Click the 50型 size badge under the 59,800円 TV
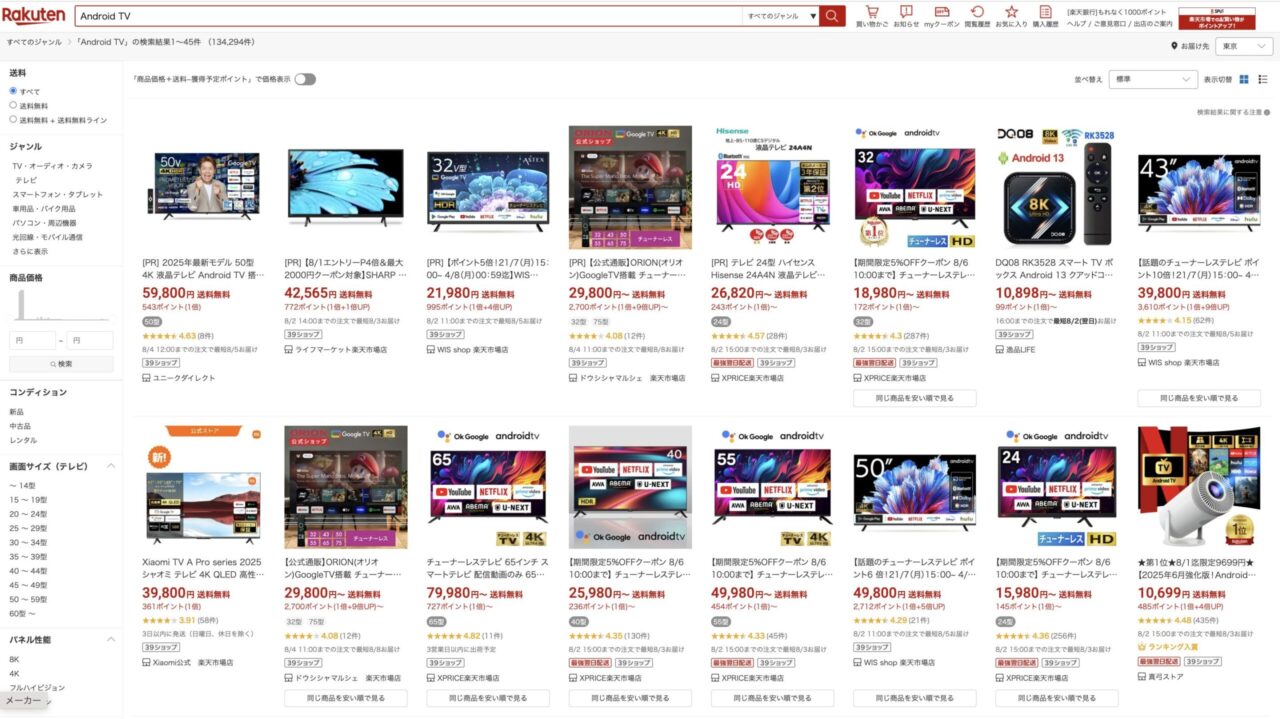The height and width of the screenshot is (719, 1280). pyautogui.click(x=152, y=322)
